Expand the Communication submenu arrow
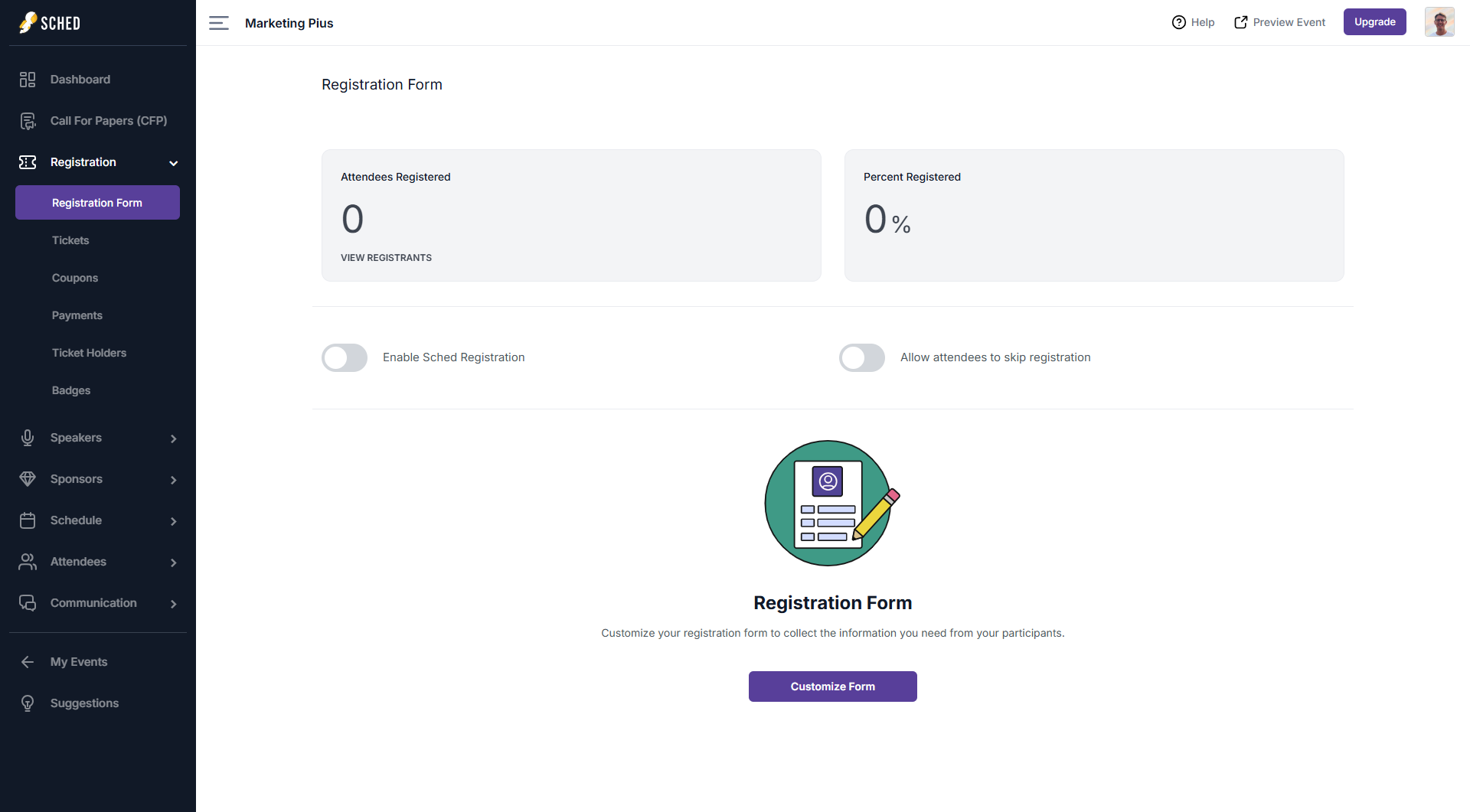The height and width of the screenshot is (812, 1470). pyautogui.click(x=174, y=604)
